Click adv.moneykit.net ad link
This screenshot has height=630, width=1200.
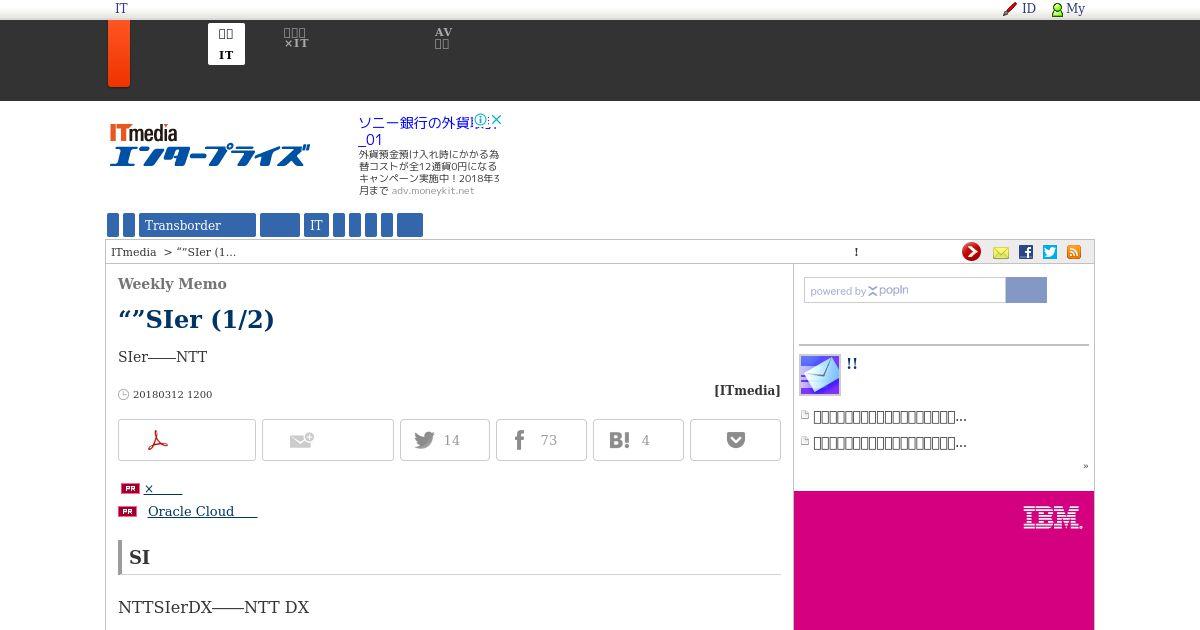click(x=433, y=190)
